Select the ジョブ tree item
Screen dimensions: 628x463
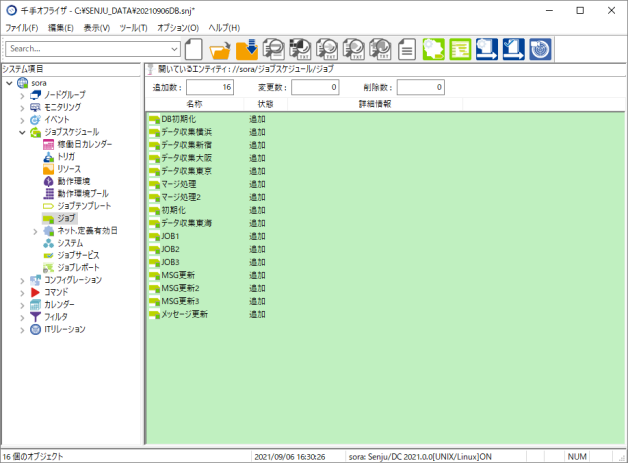[x=66, y=218]
